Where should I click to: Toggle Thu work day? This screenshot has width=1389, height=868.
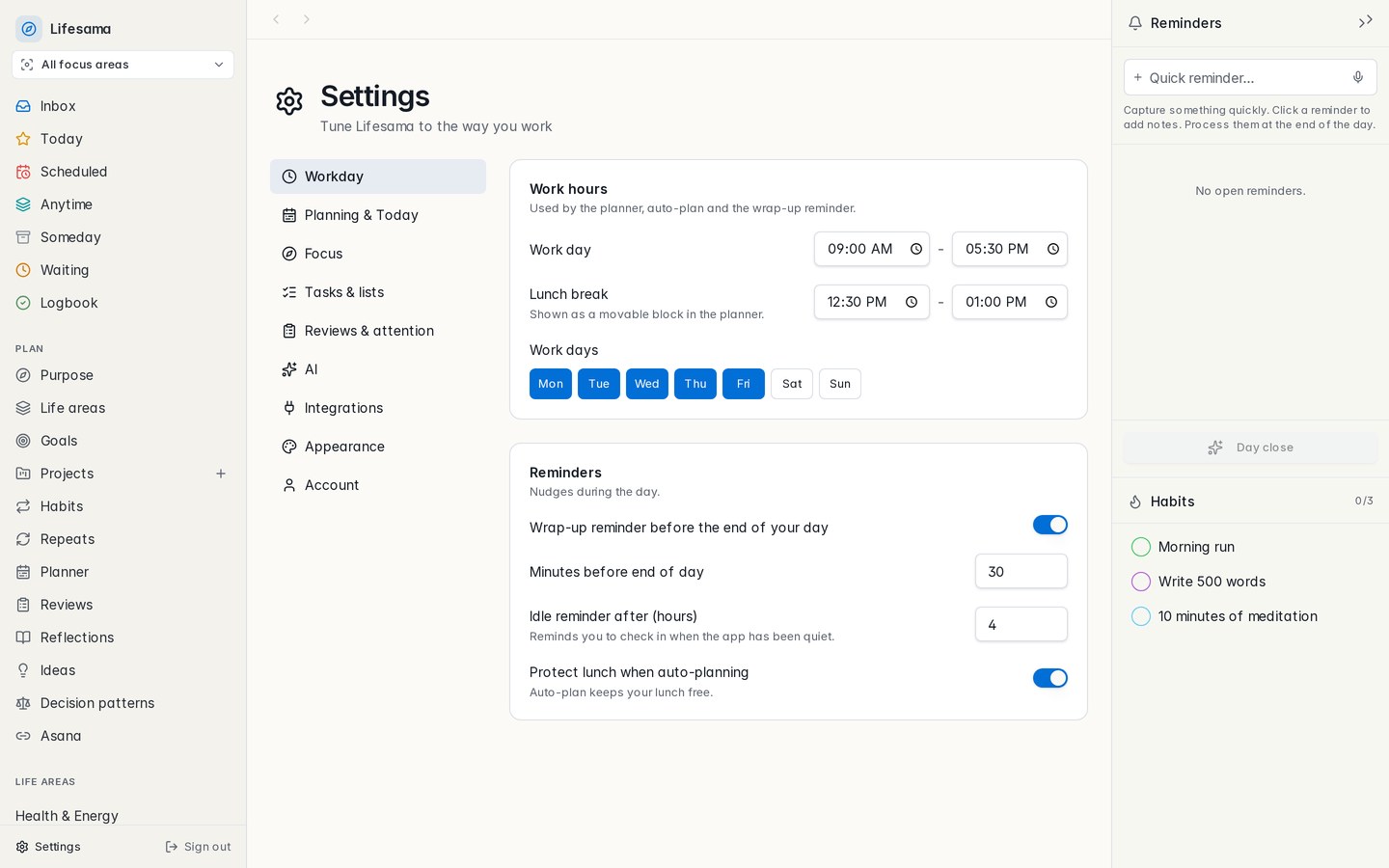click(695, 384)
